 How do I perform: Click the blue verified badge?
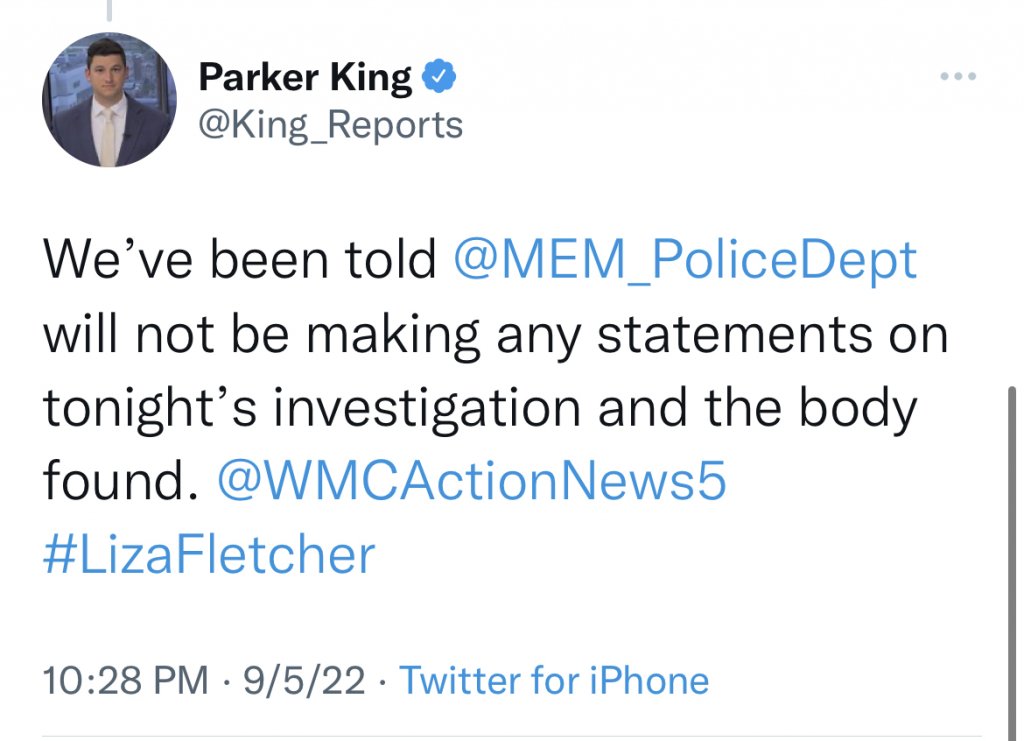(x=441, y=77)
